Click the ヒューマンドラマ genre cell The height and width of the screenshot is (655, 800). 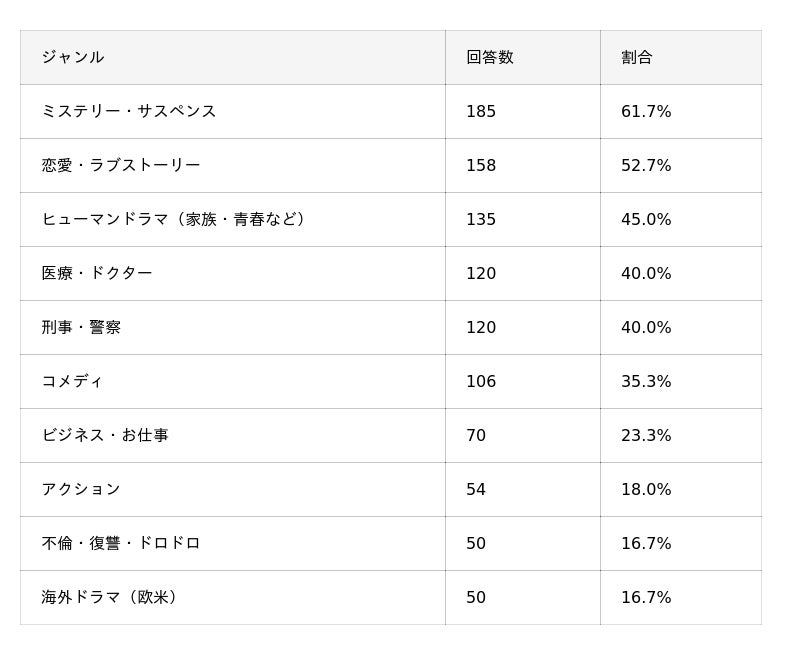click(x=174, y=220)
